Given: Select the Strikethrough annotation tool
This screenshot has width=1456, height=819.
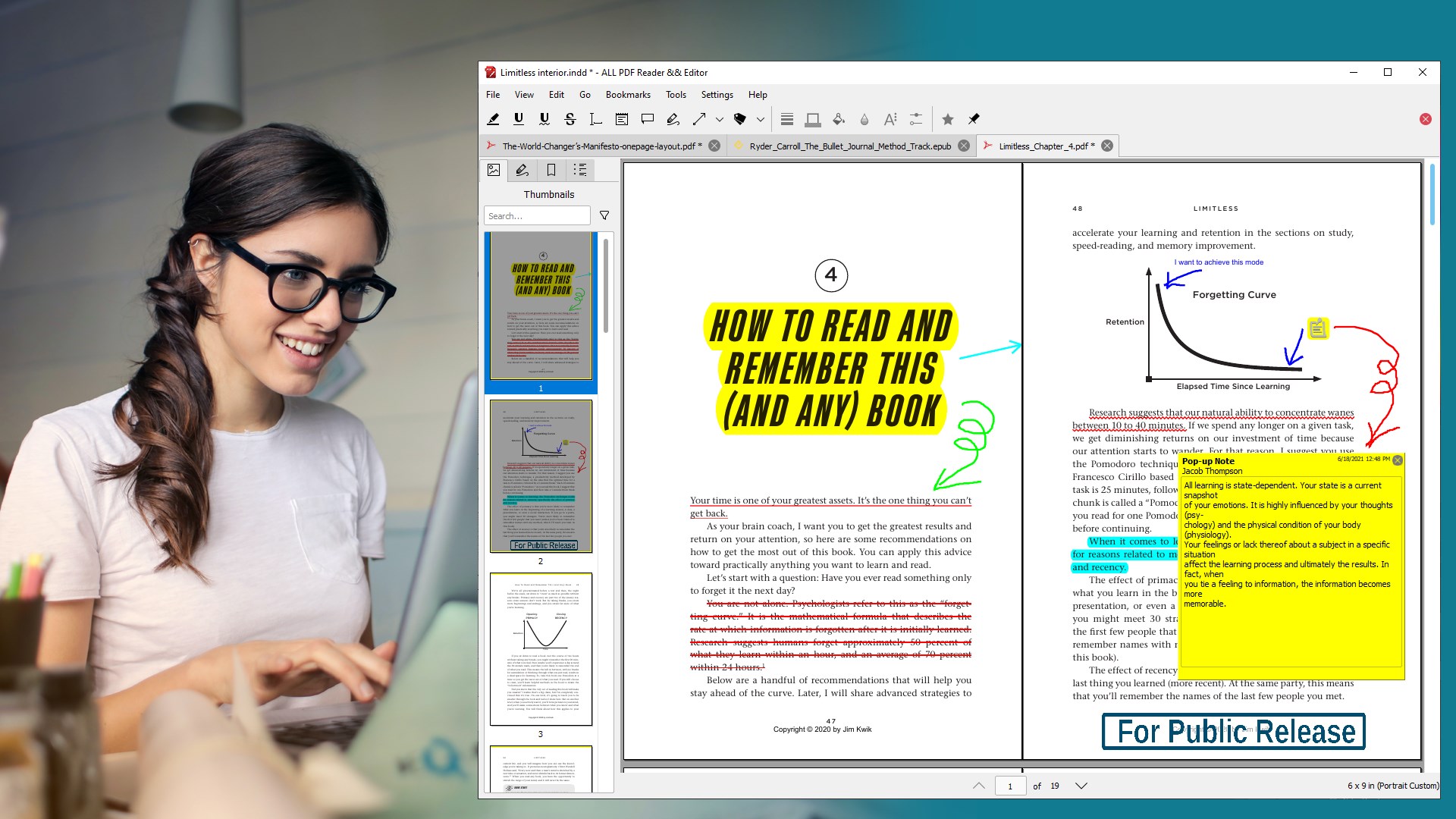Looking at the screenshot, I should coord(570,119).
